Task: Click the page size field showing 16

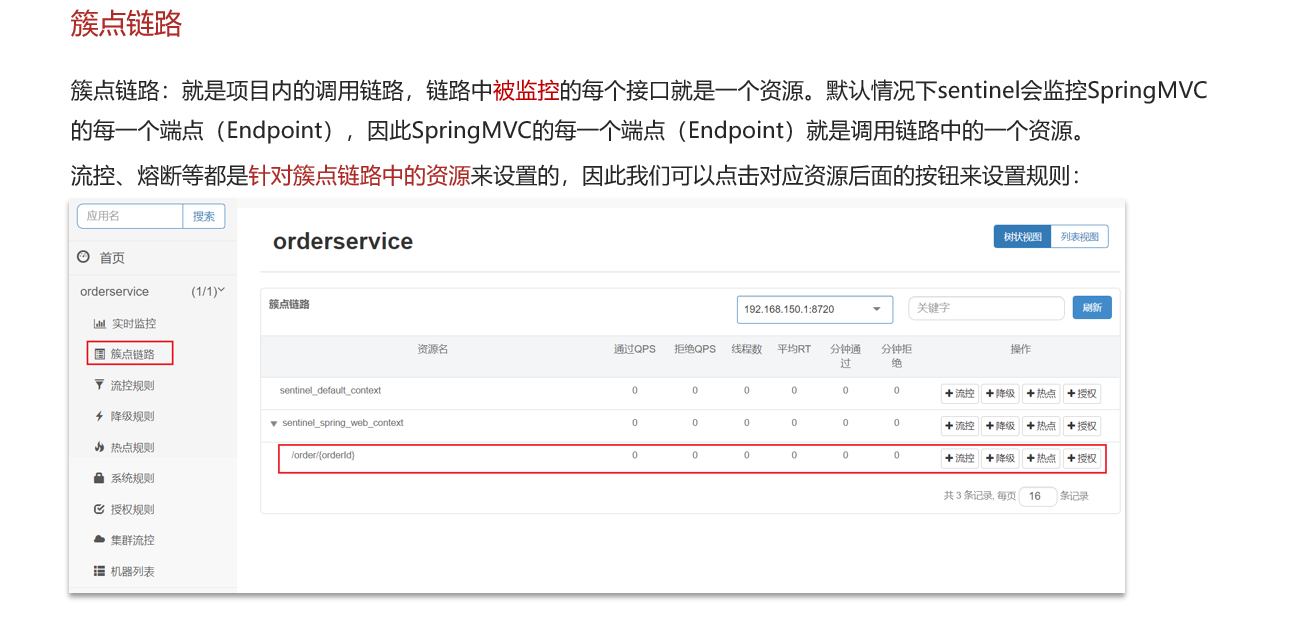Action: [1037, 496]
